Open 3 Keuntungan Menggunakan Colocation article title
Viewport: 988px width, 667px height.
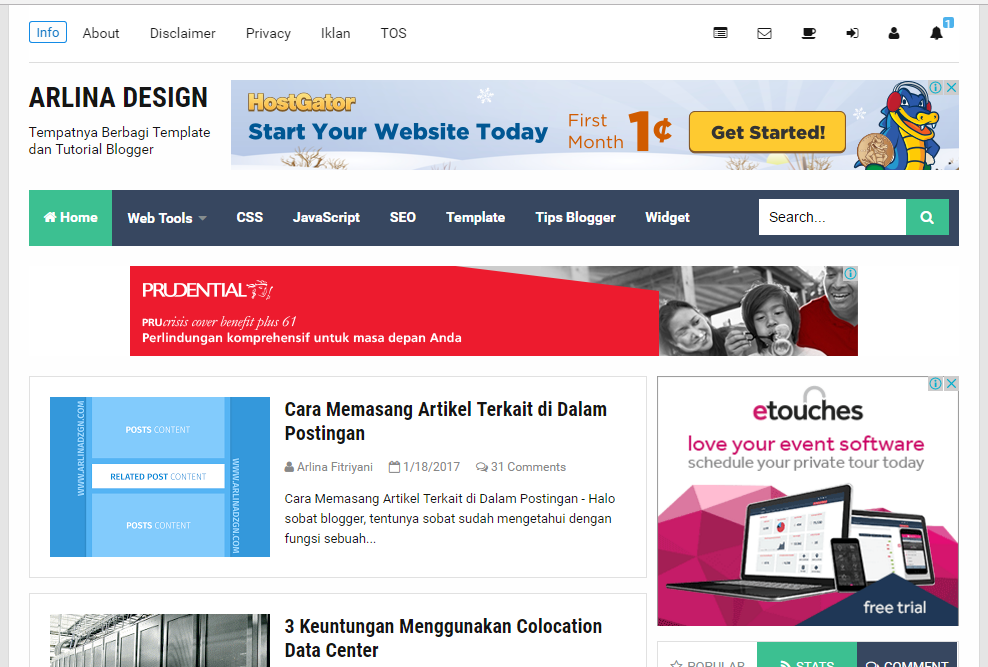(443, 638)
